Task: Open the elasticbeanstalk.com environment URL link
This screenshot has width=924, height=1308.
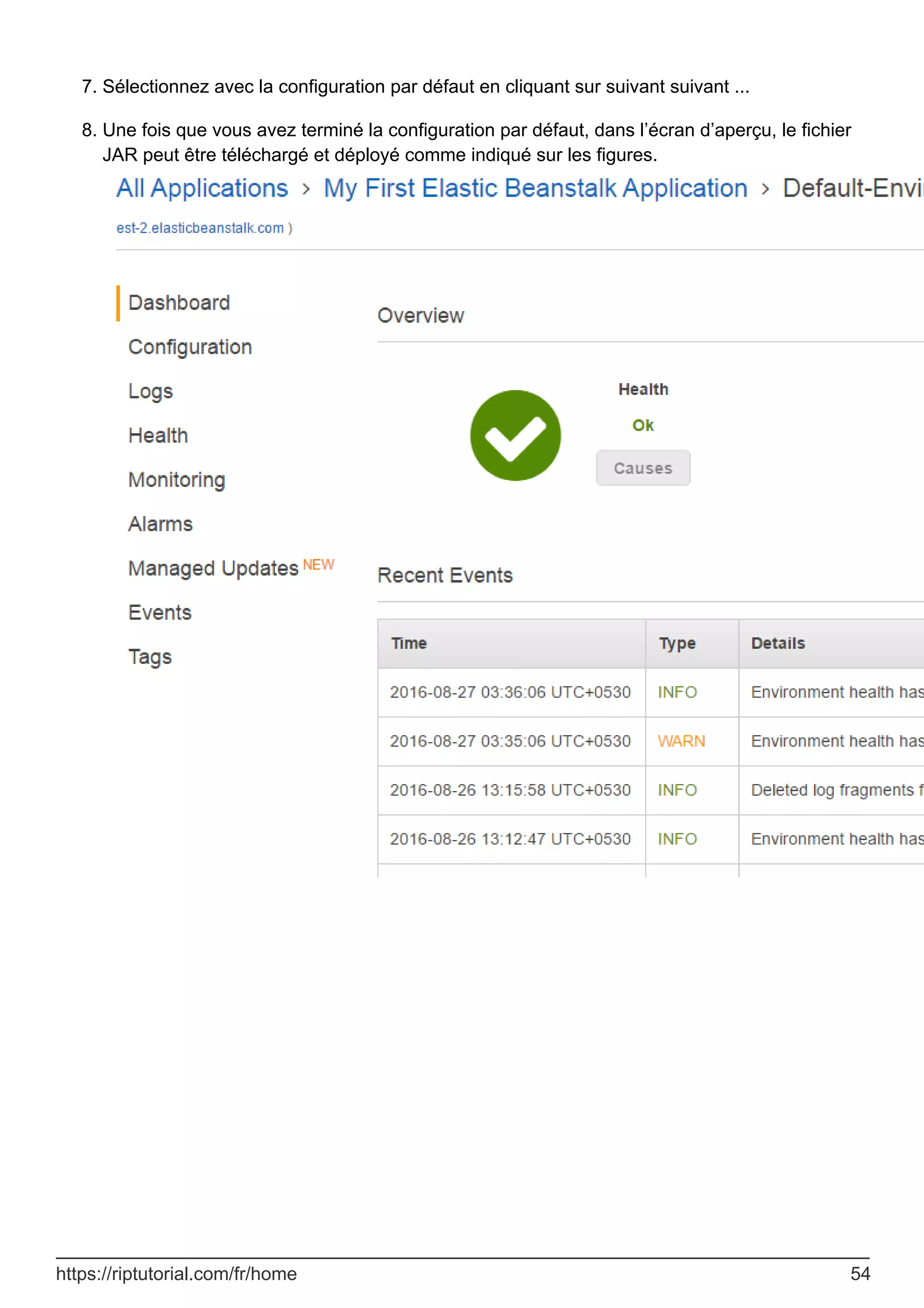Action: pos(200,228)
